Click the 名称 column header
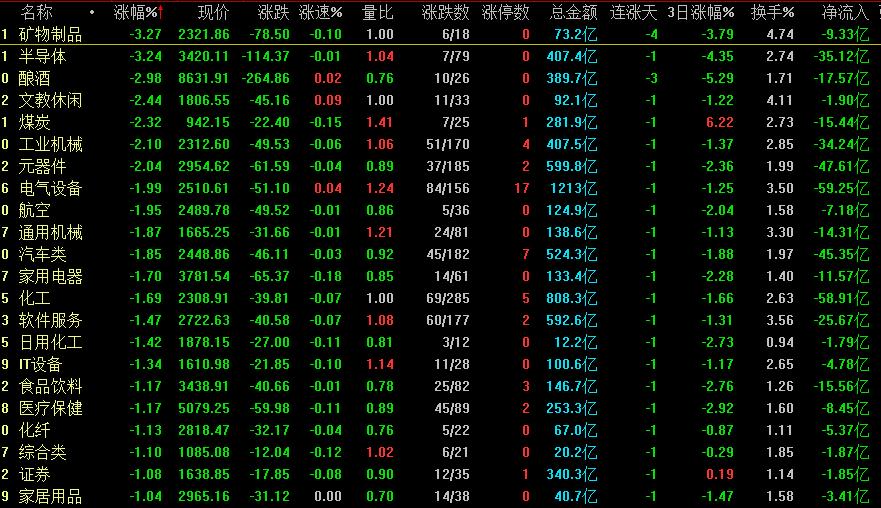This screenshot has height=508, width=881. (36, 12)
